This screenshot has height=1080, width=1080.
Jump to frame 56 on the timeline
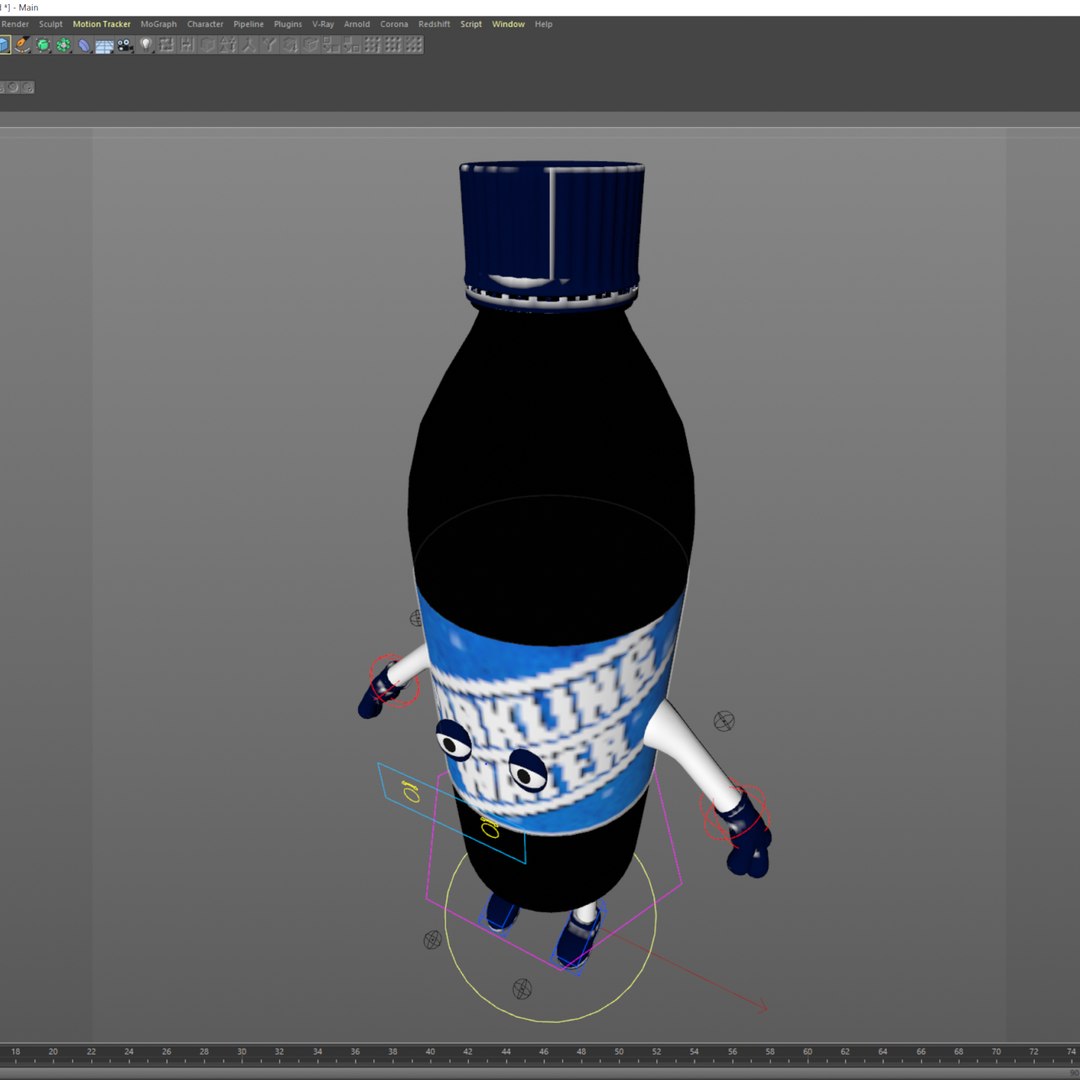[732, 1052]
